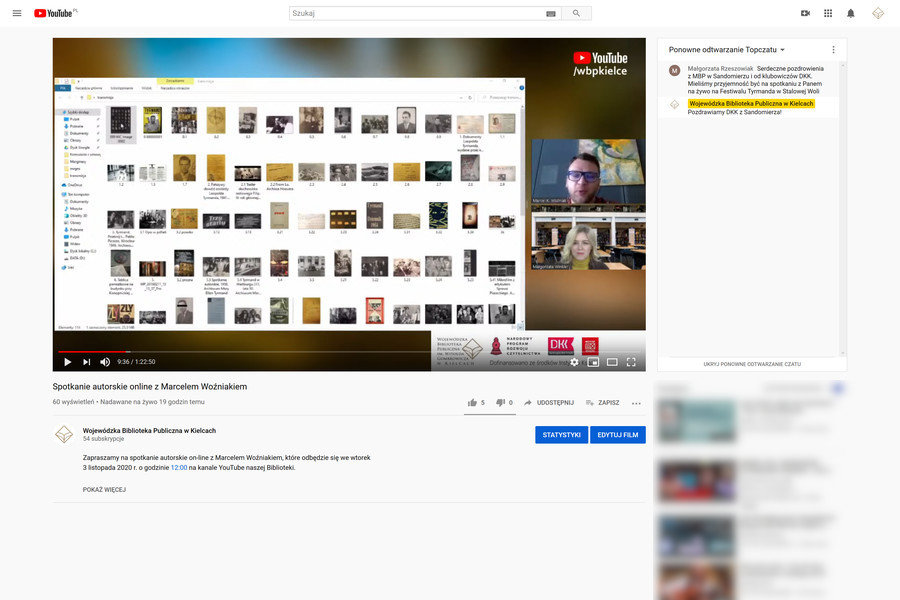Click the STATYSTYKI button

click(x=561, y=435)
